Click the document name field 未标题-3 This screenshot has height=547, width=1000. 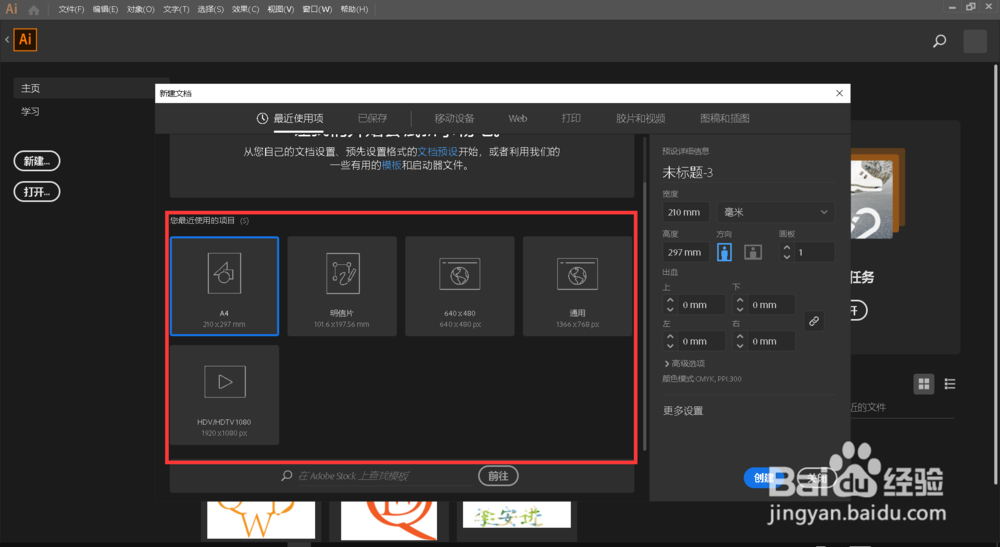click(747, 173)
